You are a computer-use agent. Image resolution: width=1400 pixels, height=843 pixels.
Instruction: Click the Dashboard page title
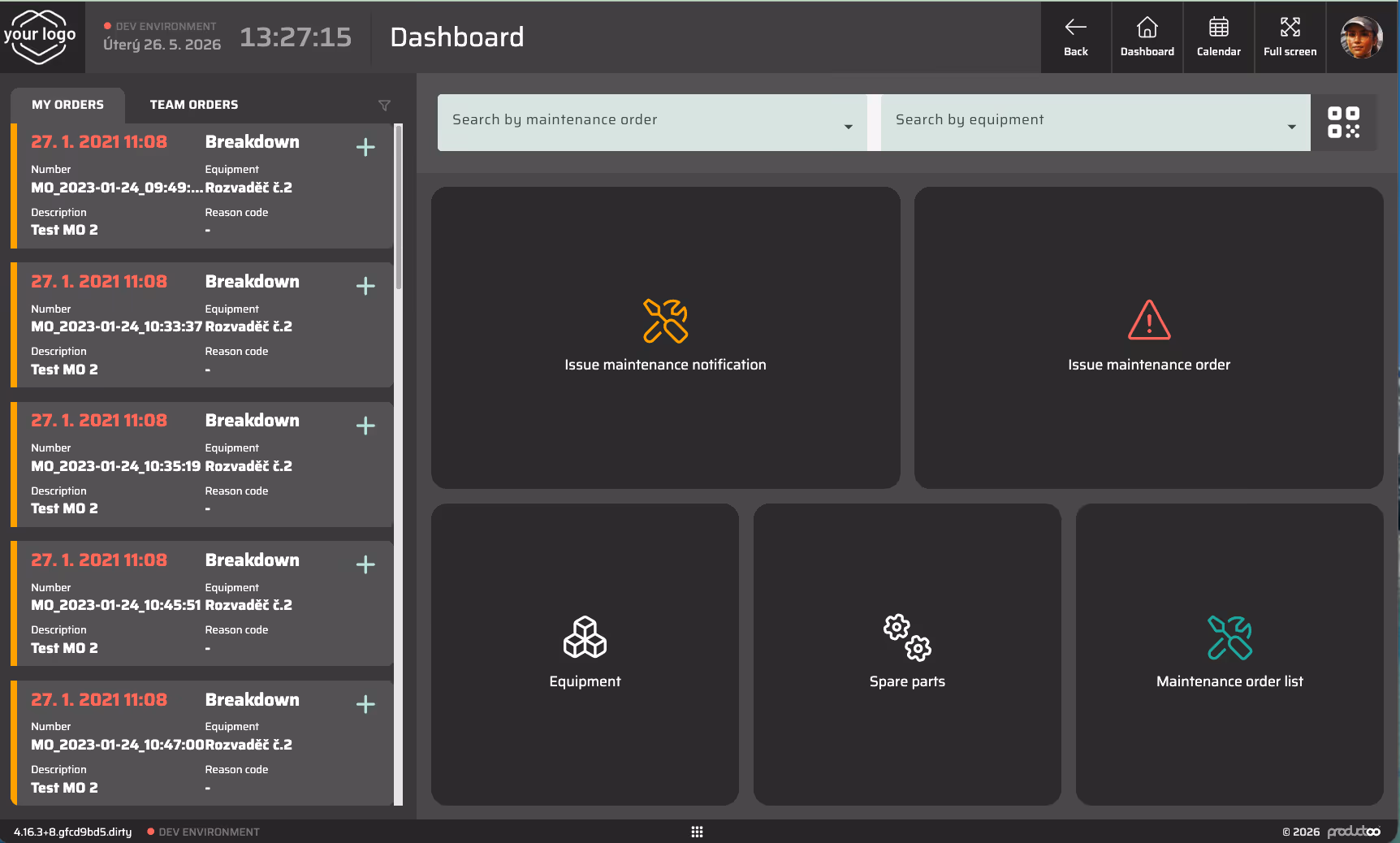click(x=457, y=37)
